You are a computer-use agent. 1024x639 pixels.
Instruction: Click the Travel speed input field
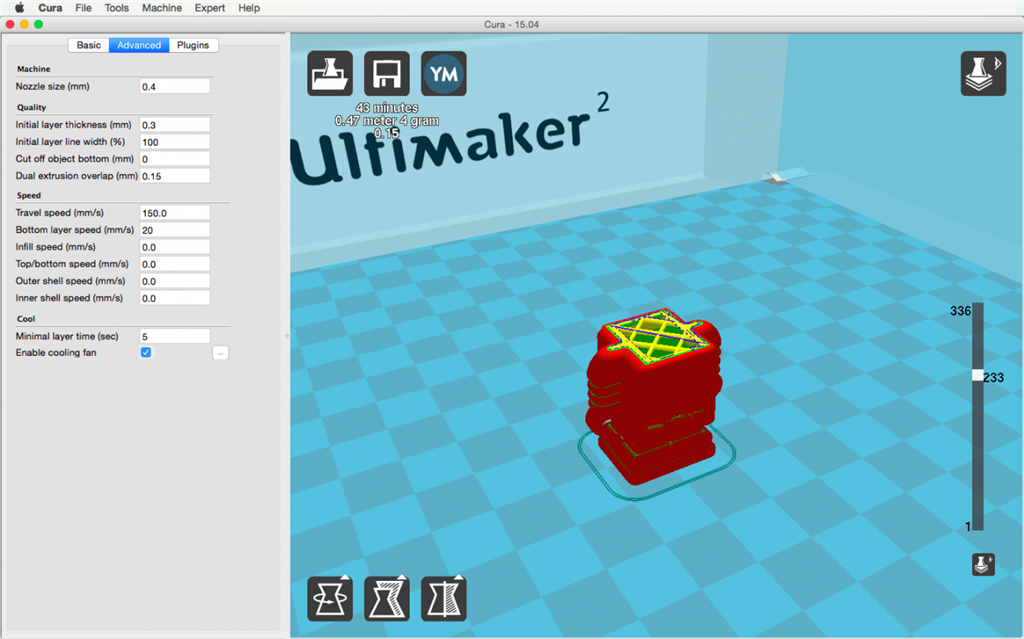[x=175, y=213]
